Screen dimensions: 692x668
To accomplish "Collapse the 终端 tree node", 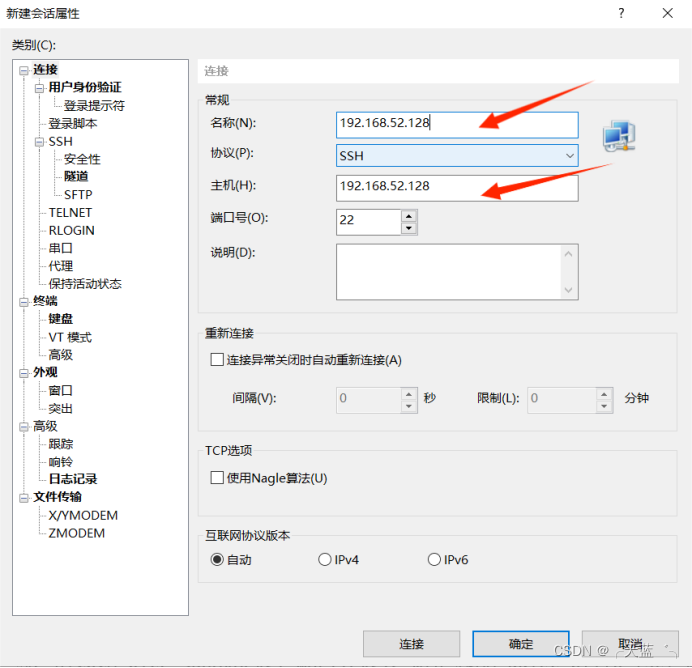I will (x=24, y=302).
